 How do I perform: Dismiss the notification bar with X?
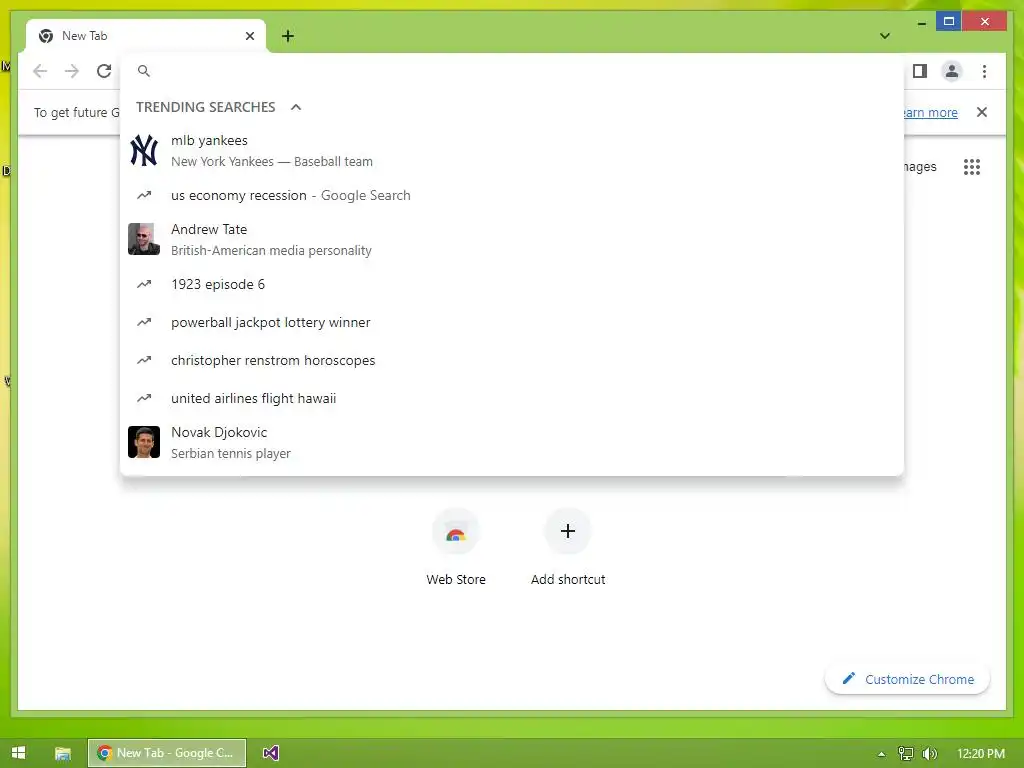coord(982,112)
